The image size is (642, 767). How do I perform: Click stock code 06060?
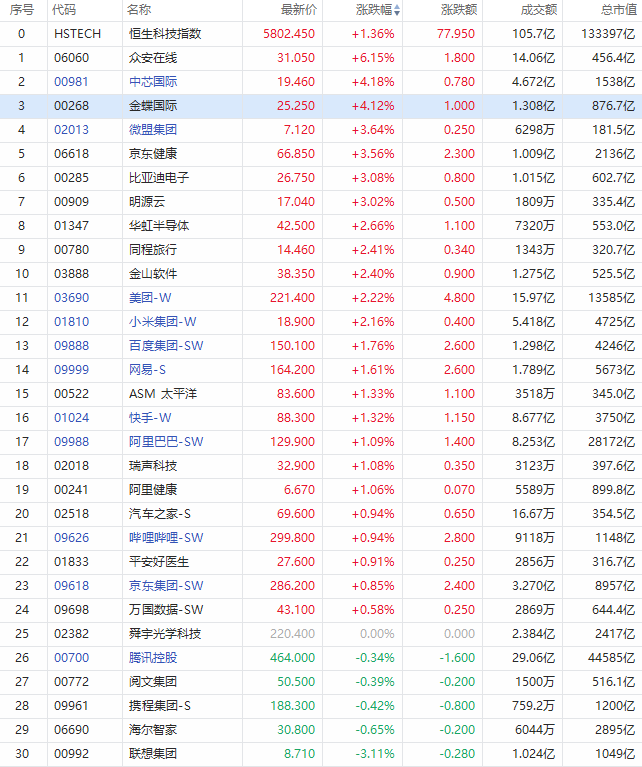[71, 58]
